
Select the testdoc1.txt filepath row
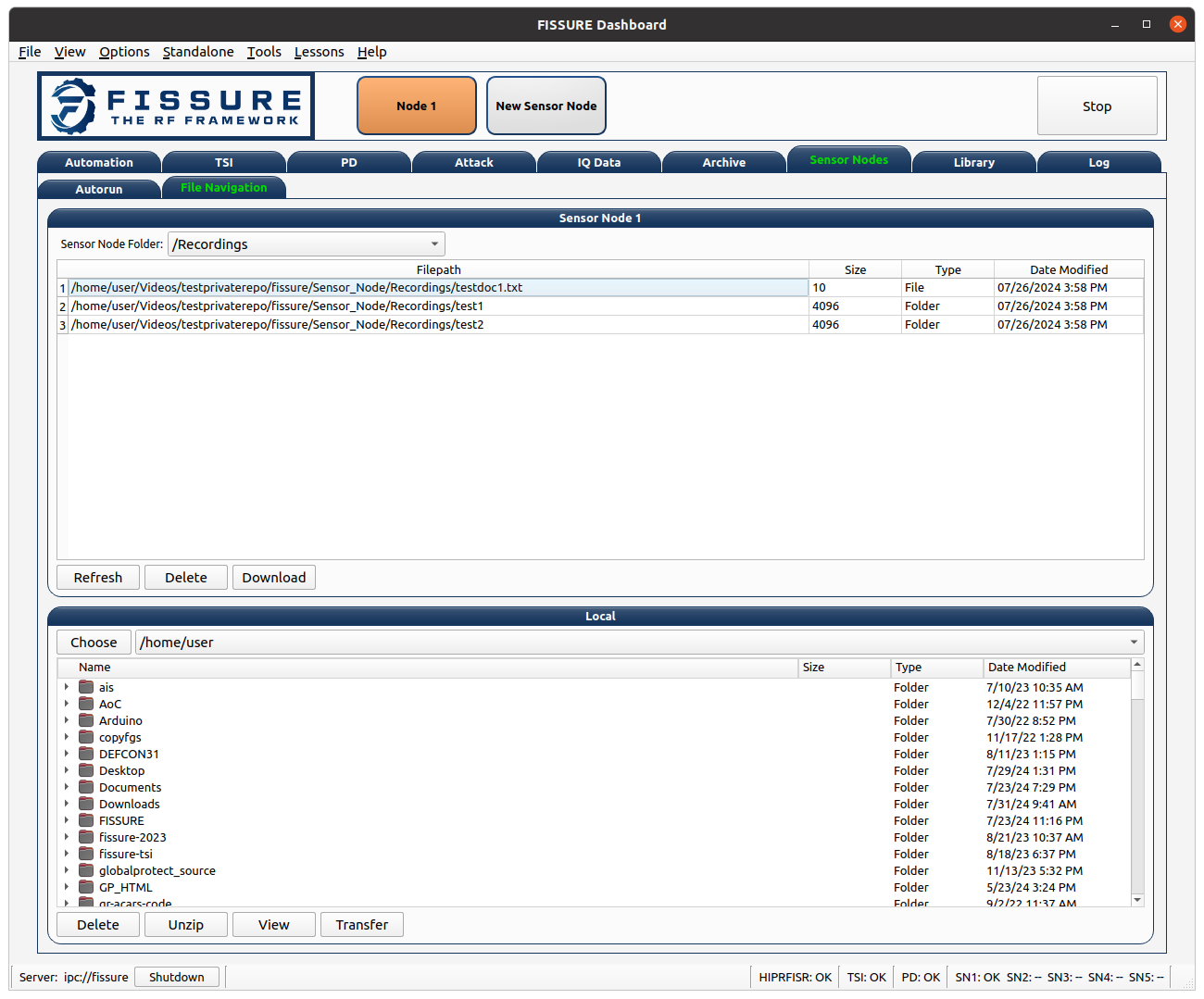tap(439, 288)
